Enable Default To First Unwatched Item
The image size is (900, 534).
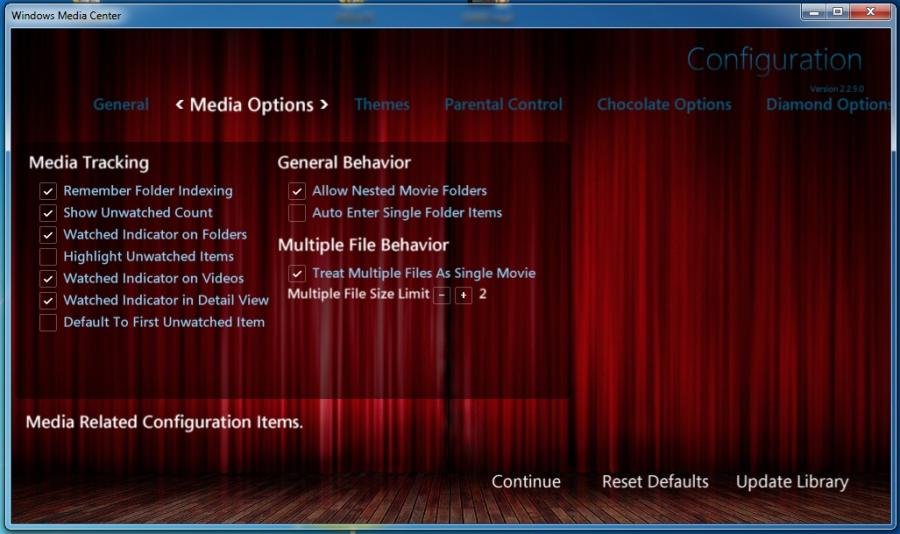48,322
